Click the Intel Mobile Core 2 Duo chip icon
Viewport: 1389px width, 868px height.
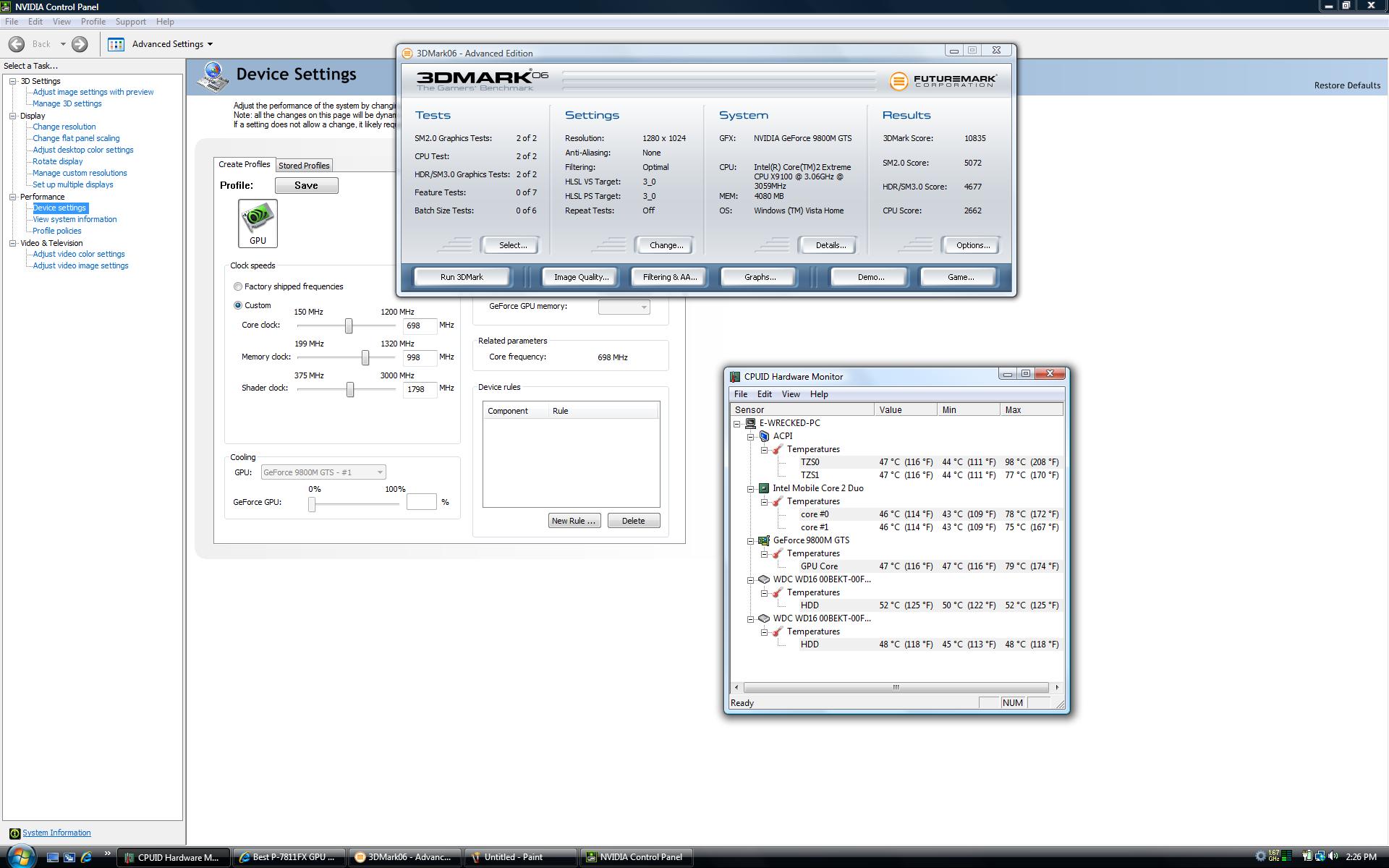point(764,488)
